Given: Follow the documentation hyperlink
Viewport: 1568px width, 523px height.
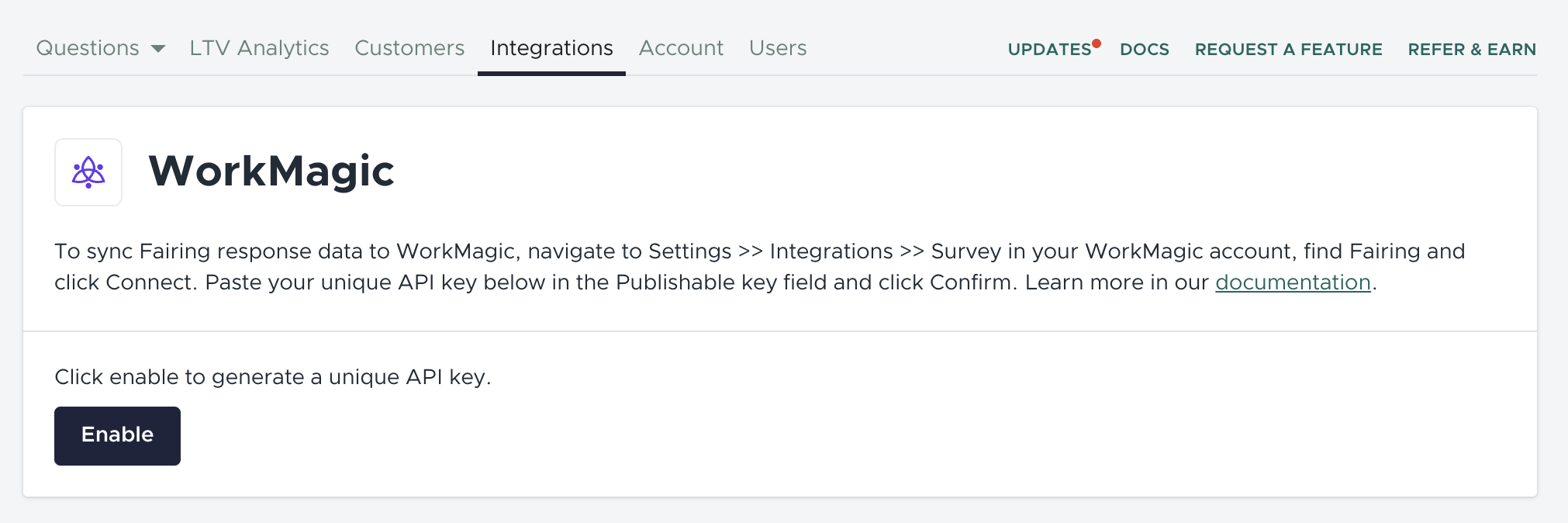Looking at the screenshot, I should tap(1293, 282).
